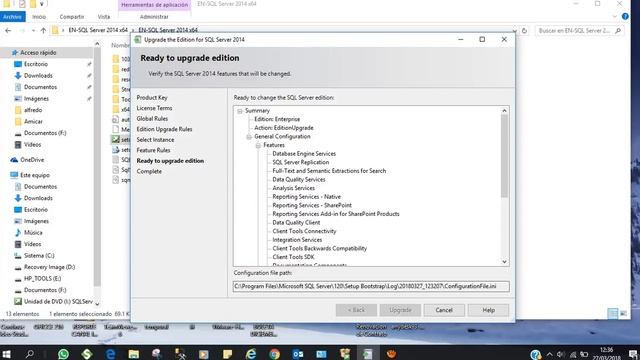Image resolution: width=640 pixels, height=360 pixels.
Task: Select Herramientas de aplicación contextual tab
Action: click(x=155, y=5)
